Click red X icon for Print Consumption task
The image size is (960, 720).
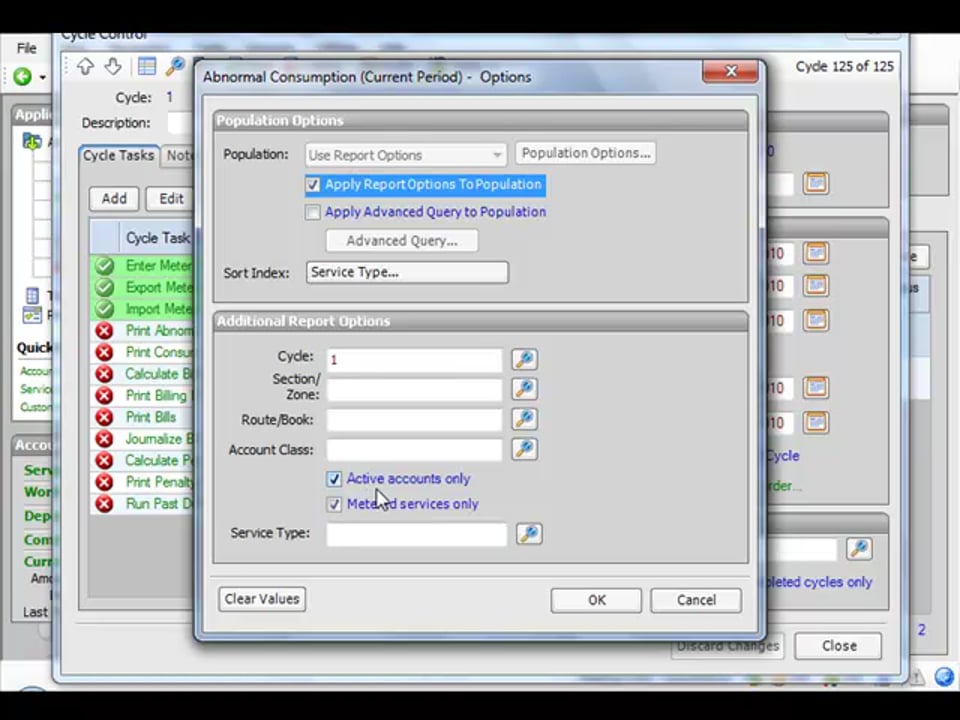click(105, 352)
